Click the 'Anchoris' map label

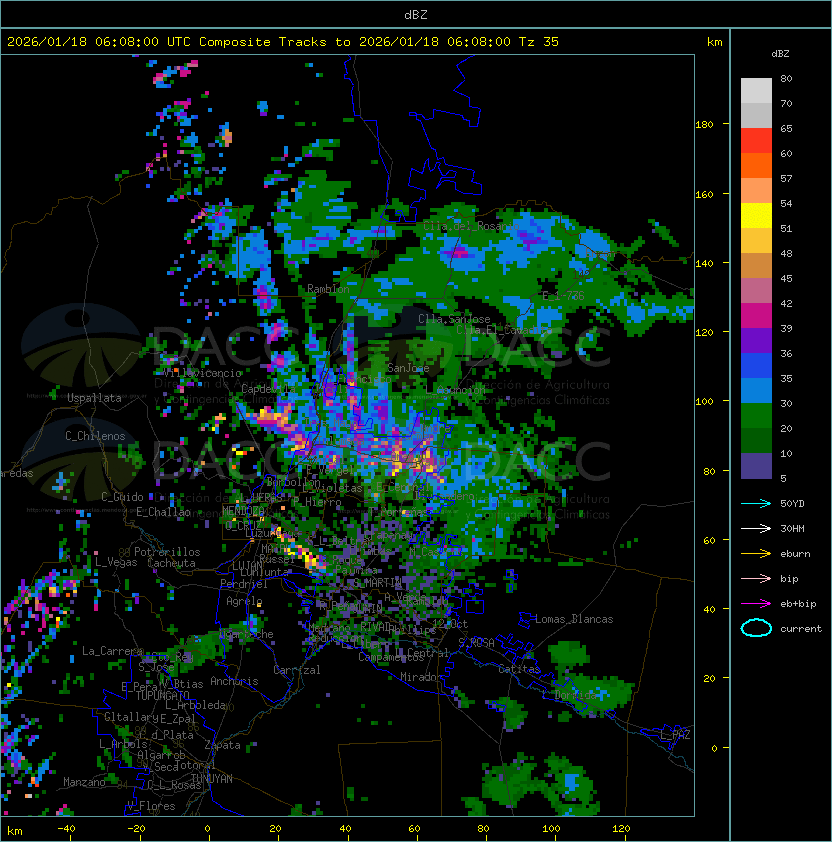[234, 681]
